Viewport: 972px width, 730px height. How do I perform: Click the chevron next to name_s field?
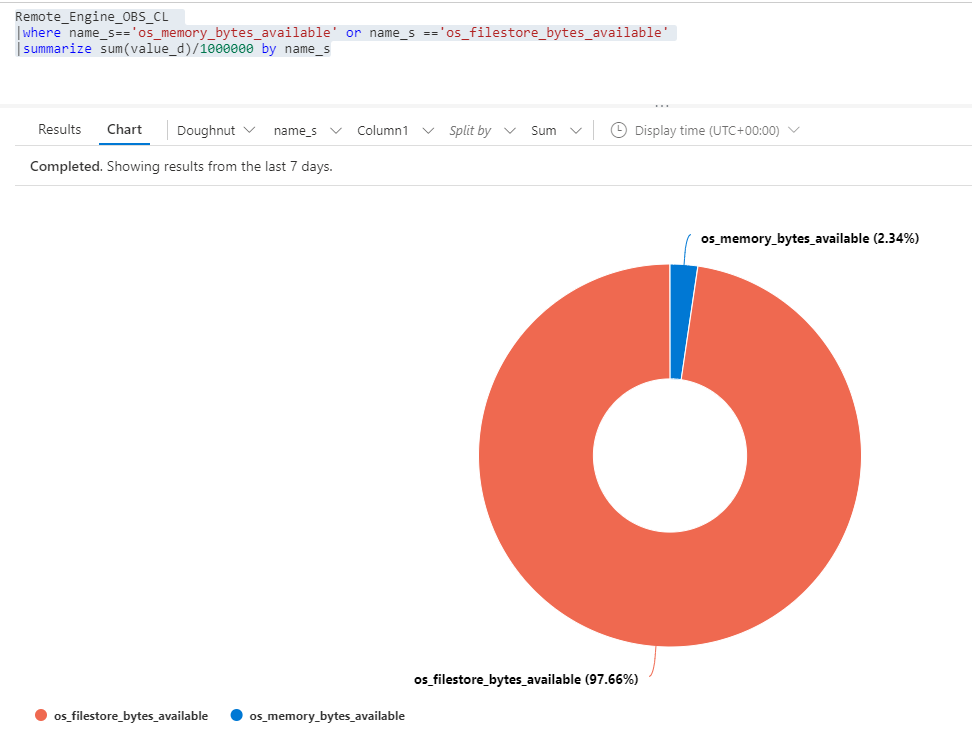point(336,130)
